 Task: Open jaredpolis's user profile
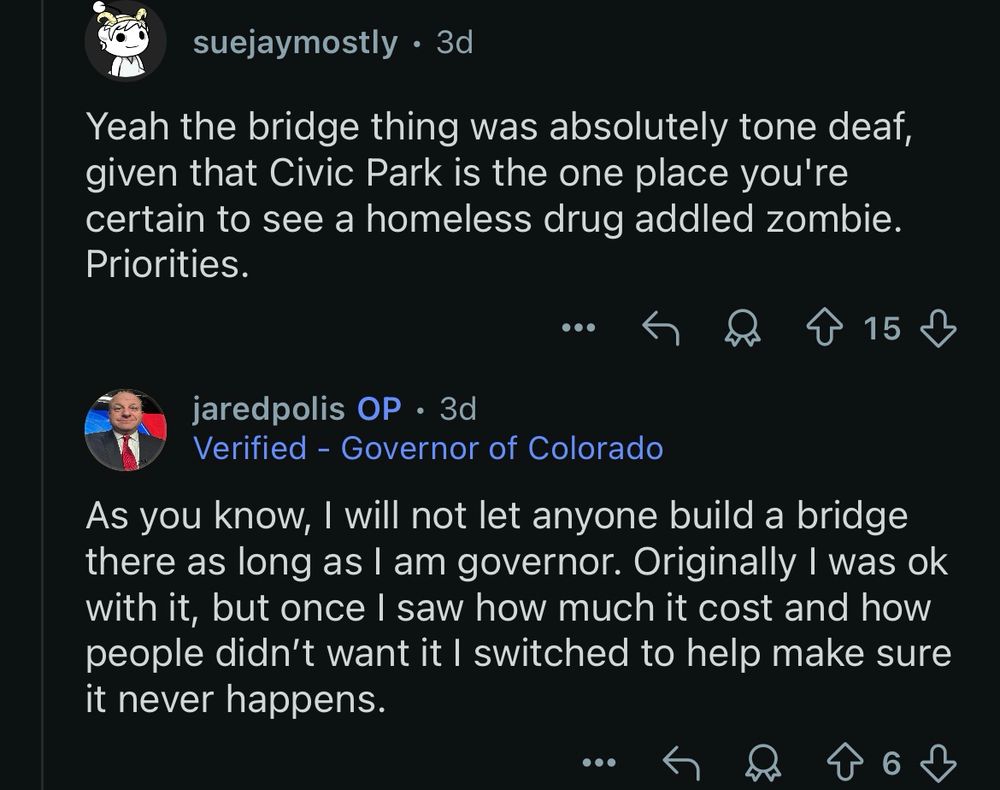(x=267, y=409)
